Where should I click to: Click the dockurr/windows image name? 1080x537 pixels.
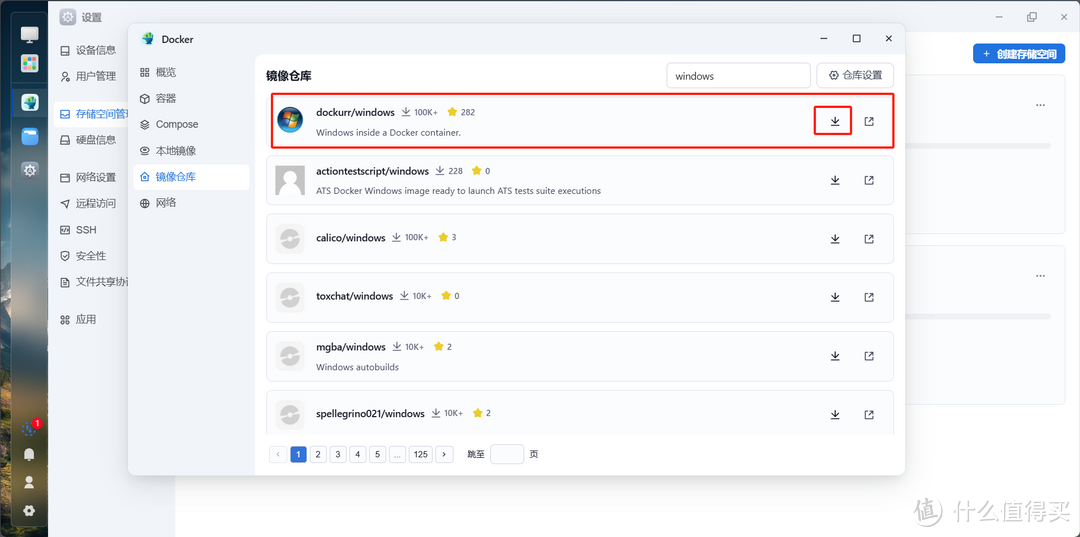(355, 112)
